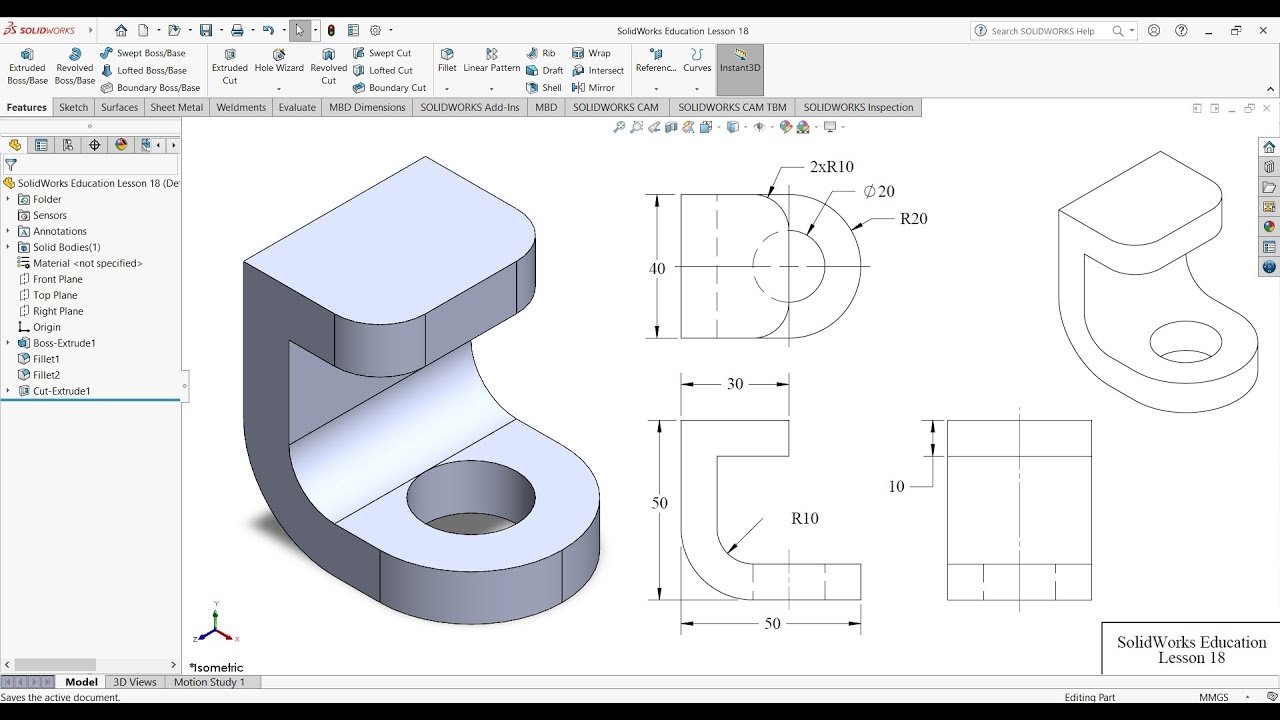Go to the Evaluate tab
The height and width of the screenshot is (720, 1280).
[297, 107]
